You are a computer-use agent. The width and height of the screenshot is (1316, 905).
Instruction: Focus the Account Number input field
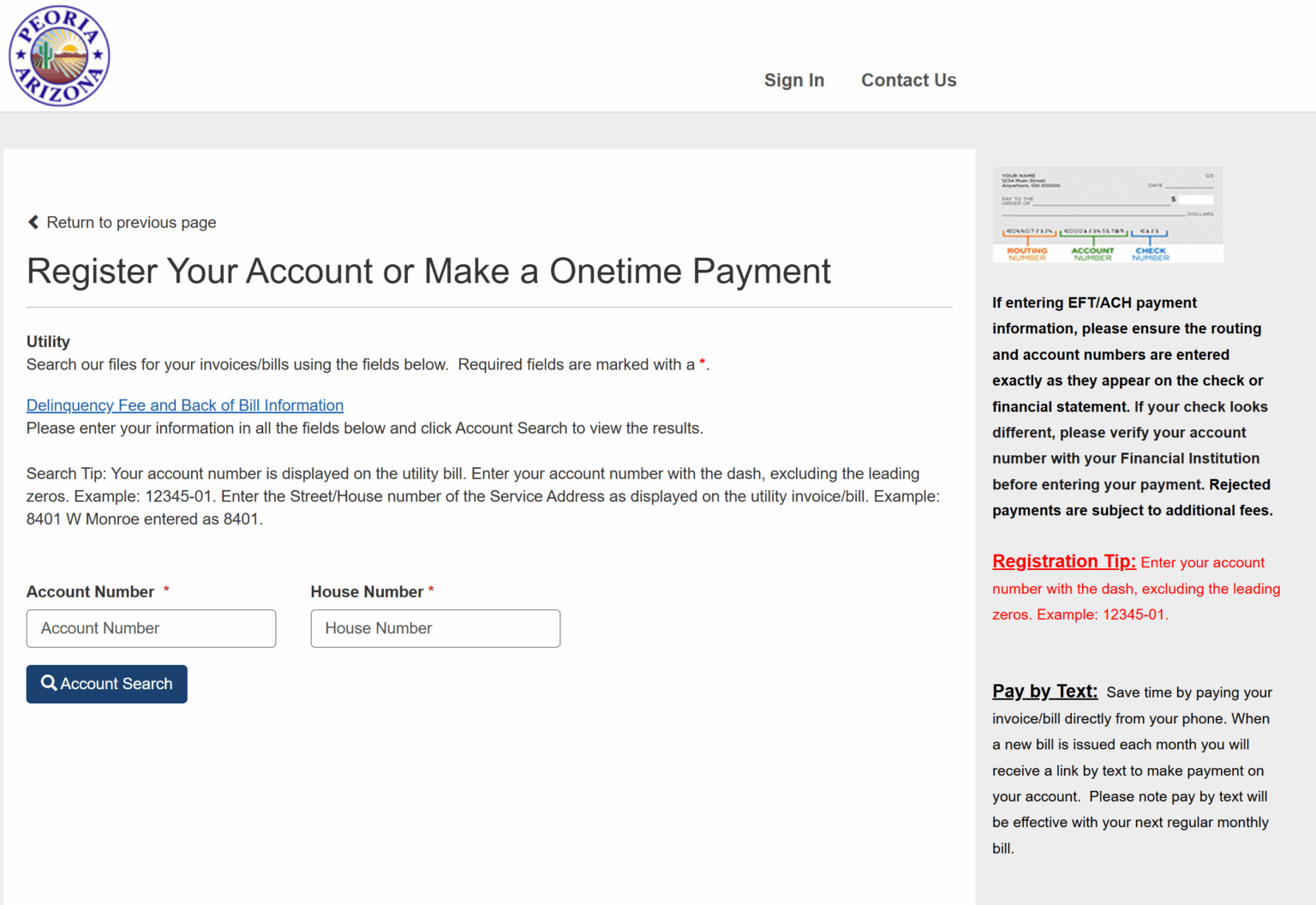coord(151,628)
